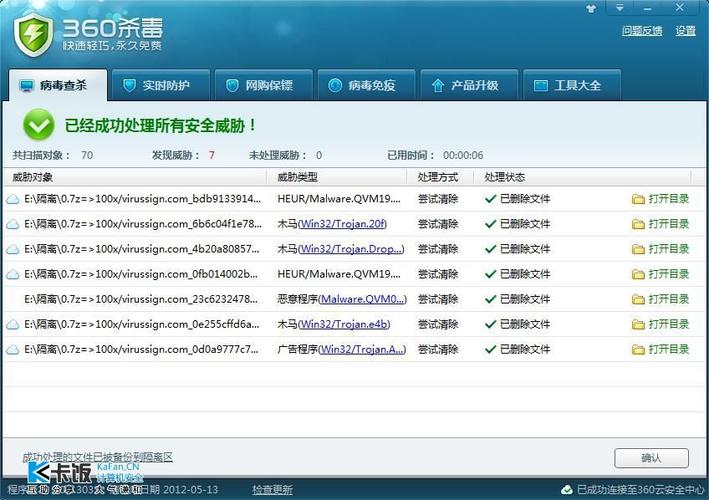Click folder icon for virussign.com_bdb9133914 row

tap(638, 199)
